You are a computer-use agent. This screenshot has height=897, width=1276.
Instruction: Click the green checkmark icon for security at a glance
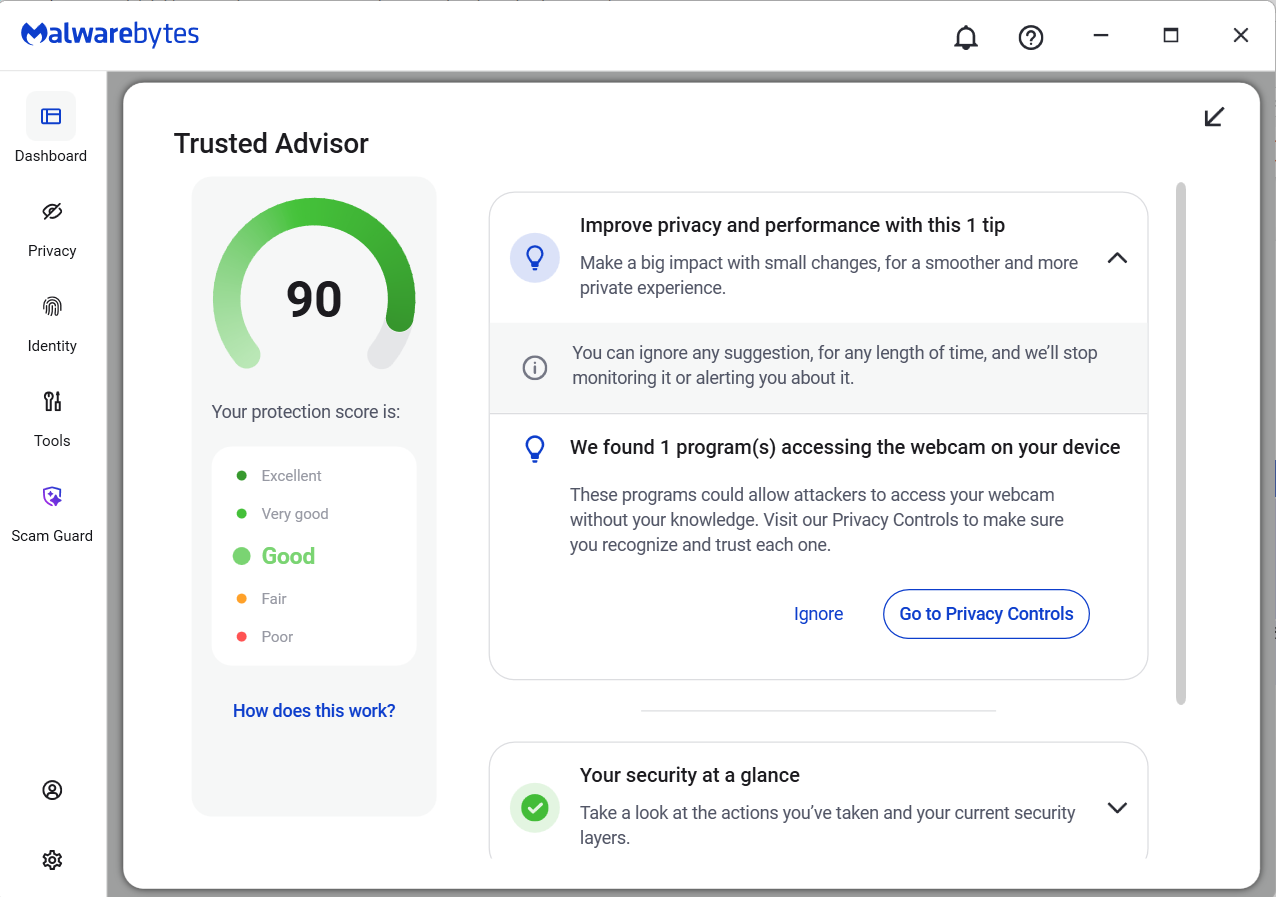coord(535,808)
